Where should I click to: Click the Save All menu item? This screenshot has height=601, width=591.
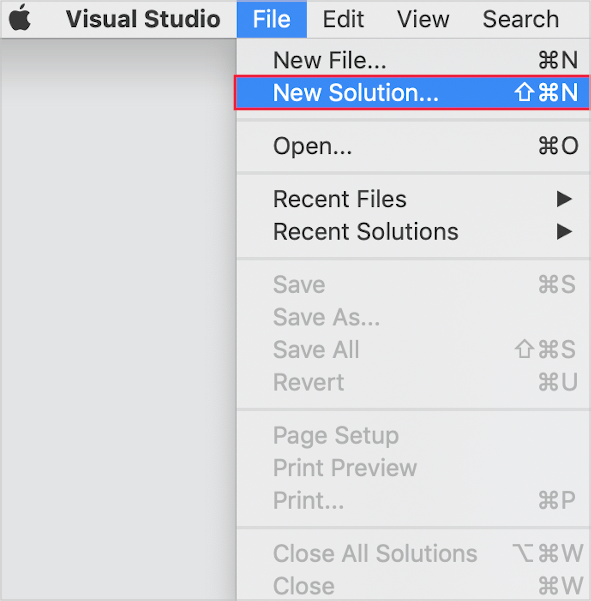[x=413, y=350]
